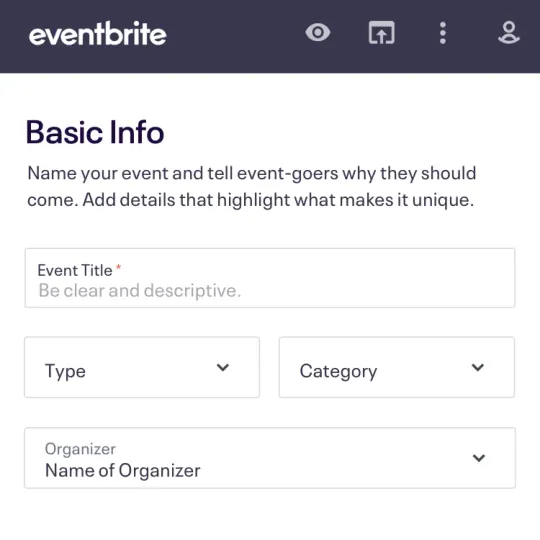Open the user account profile icon
This screenshot has width=540, height=540.
(509, 33)
